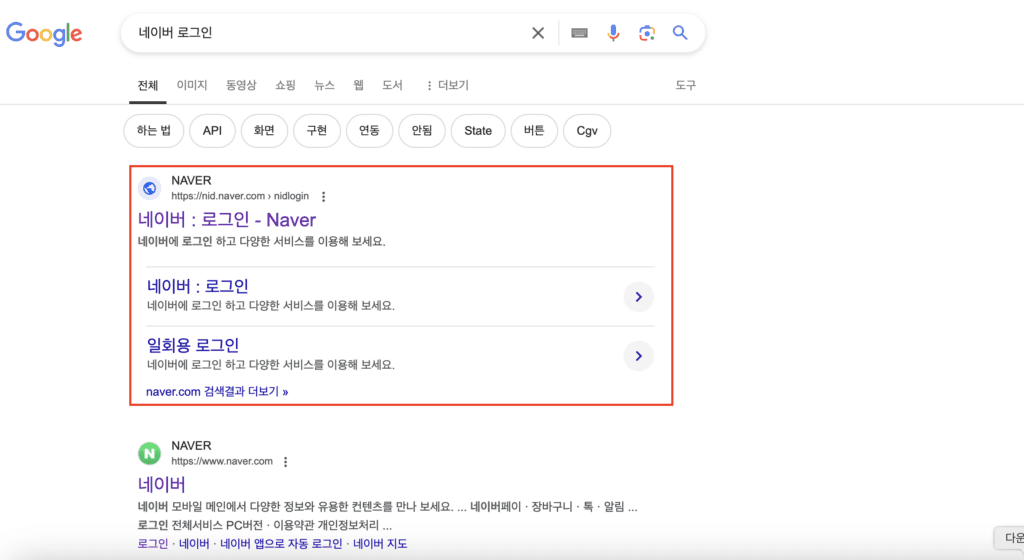Screen dimensions: 1024x560
Task: Click the https://nid.naver.com › nidlogin URL
Action: 240,196
